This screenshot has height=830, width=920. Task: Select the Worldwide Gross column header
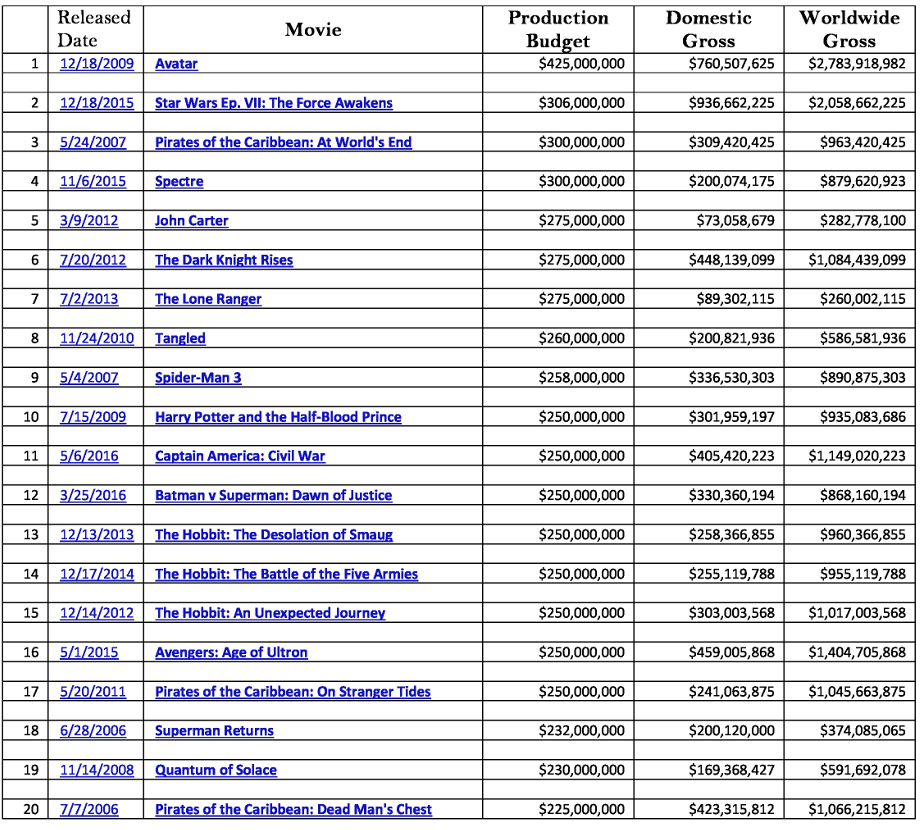(849, 29)
